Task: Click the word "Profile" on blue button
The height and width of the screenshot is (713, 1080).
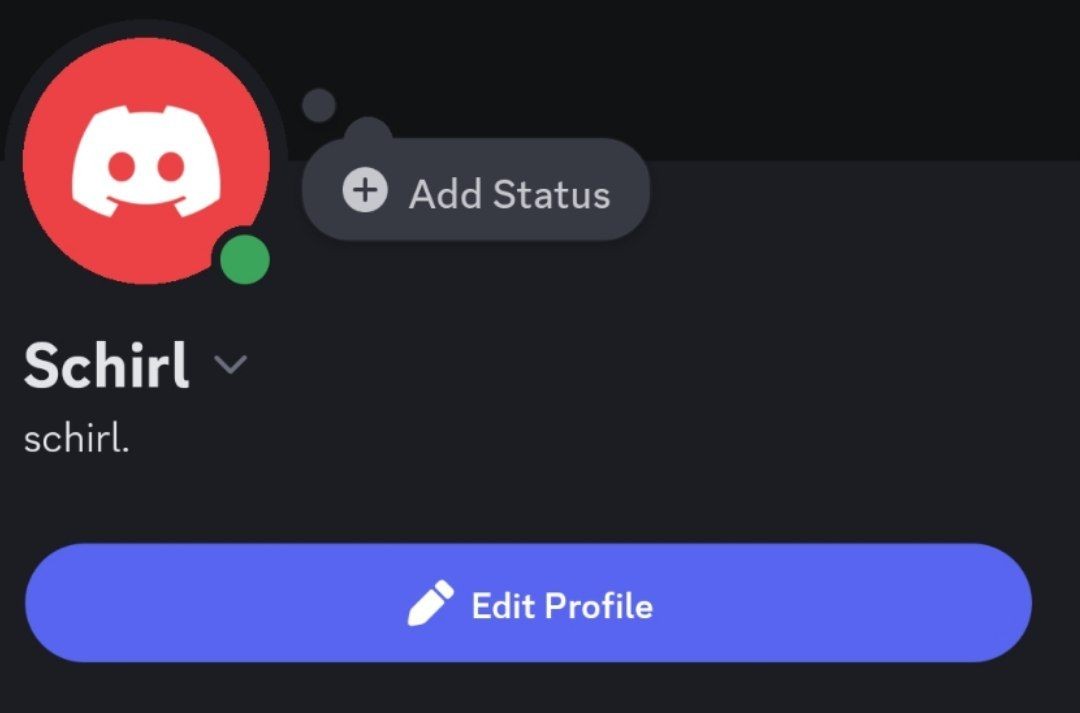Action: [599, 606]
